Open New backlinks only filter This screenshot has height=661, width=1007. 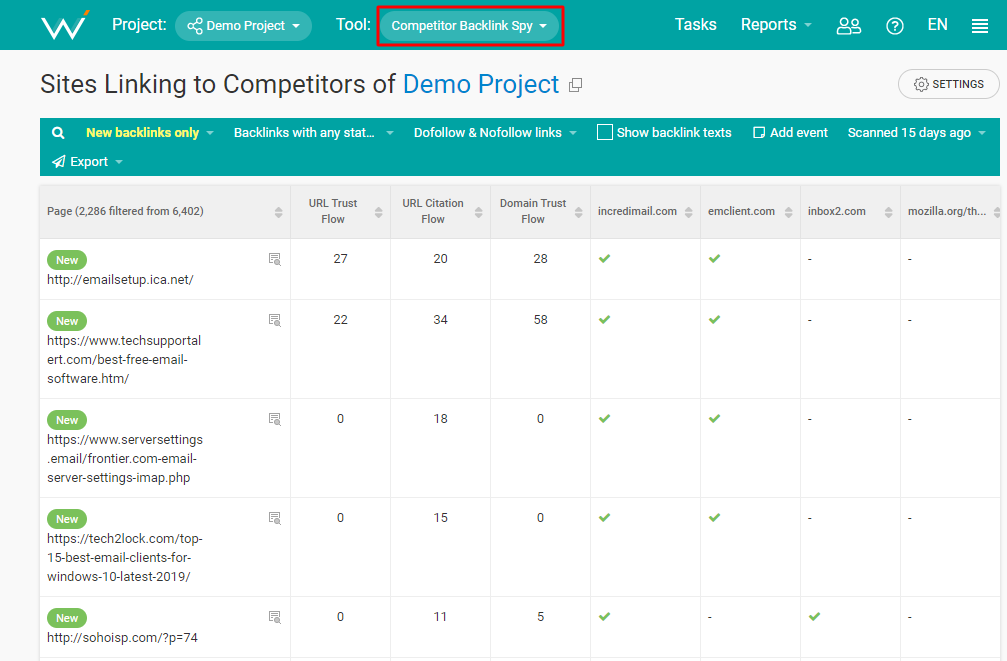coord(150,132)
